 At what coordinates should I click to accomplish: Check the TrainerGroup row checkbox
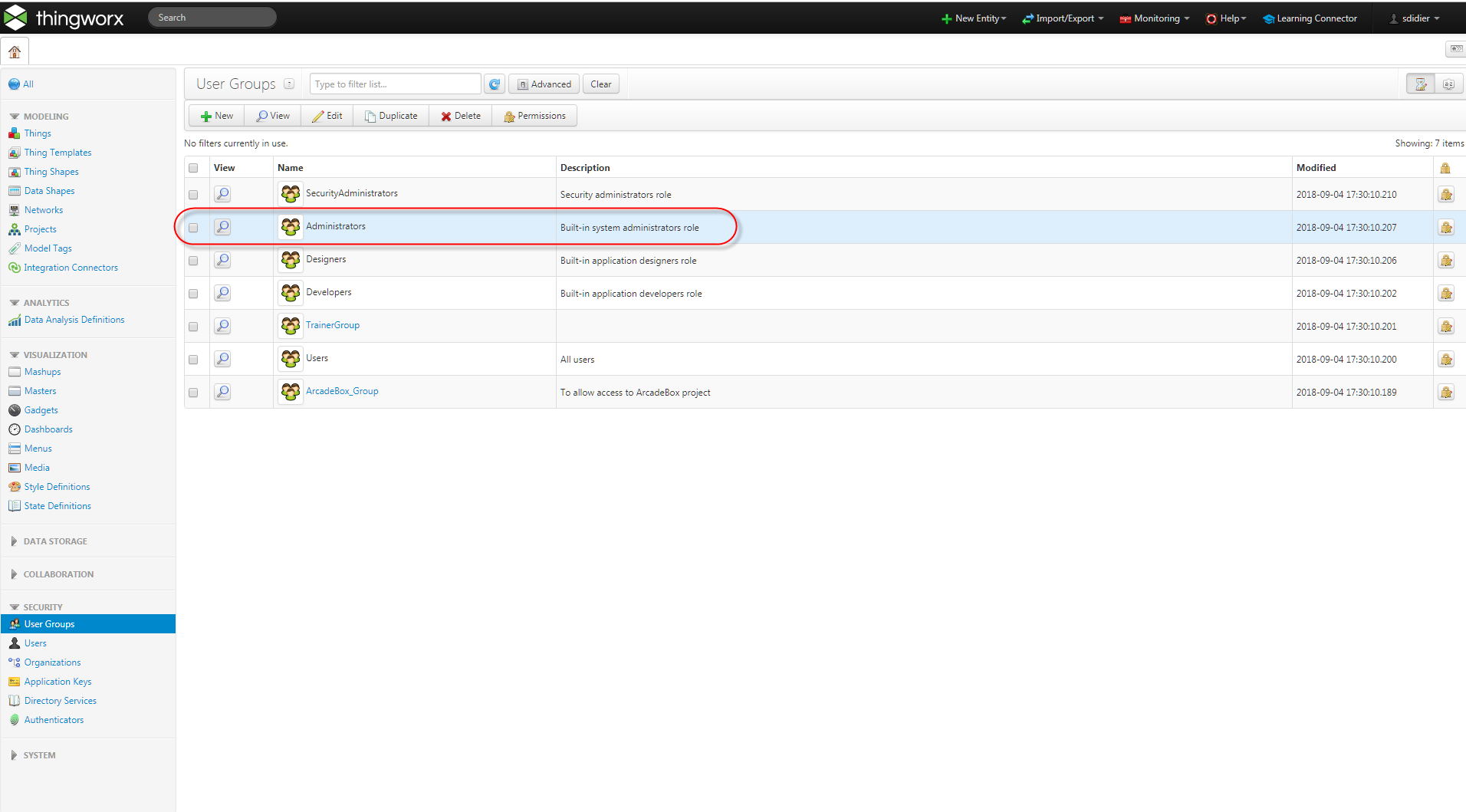point(193,327)
